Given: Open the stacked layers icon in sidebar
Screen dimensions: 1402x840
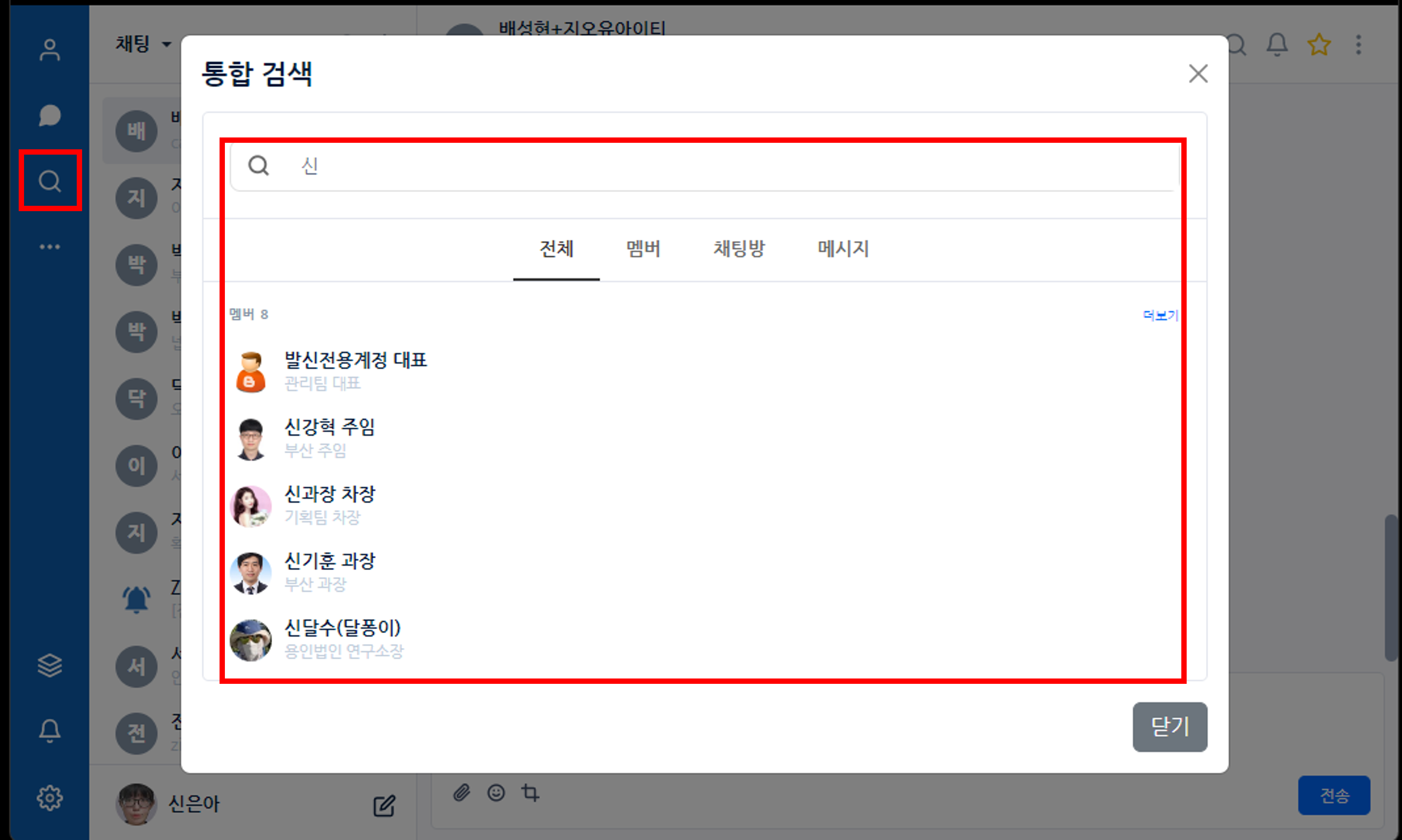Looking at the screenshot, I should coord(50,666).
